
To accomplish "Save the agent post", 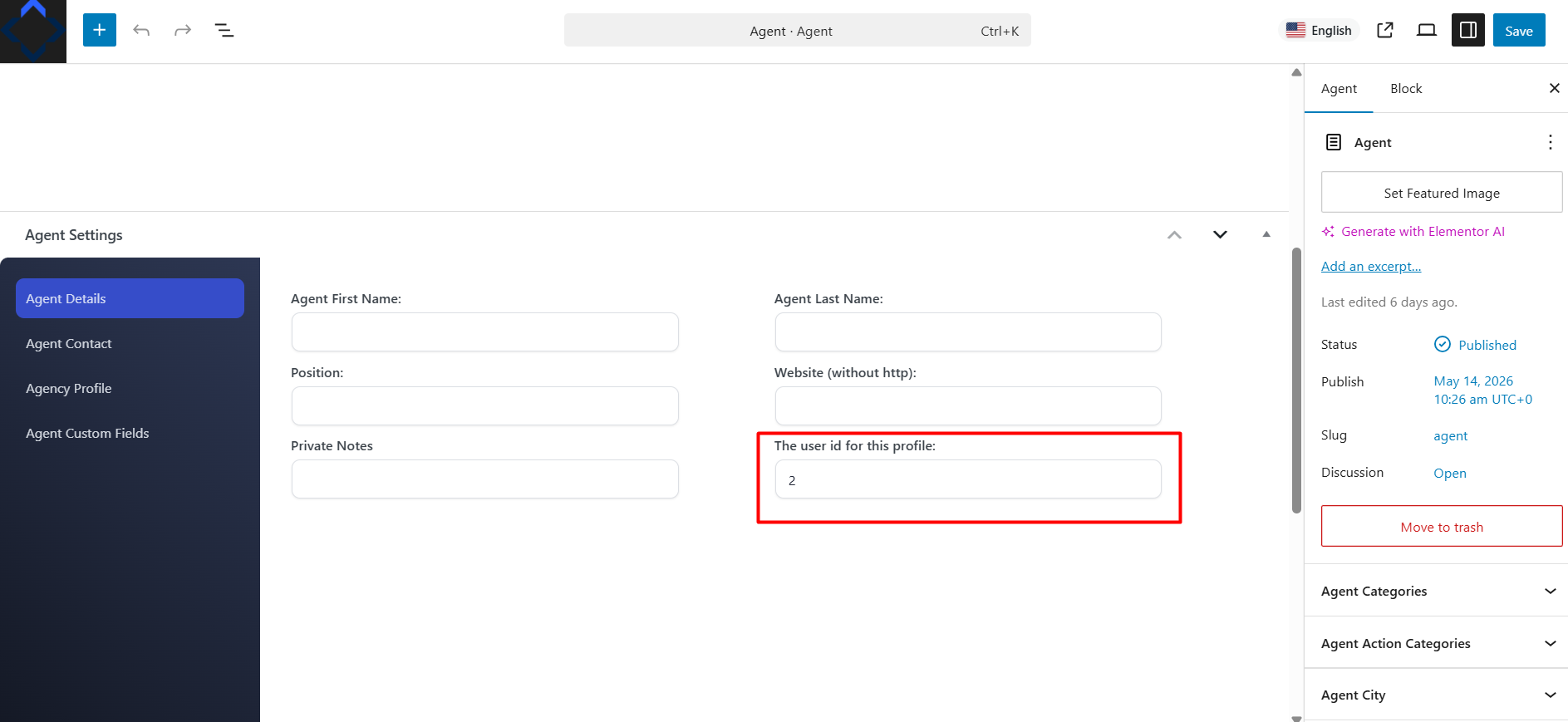I will pyautogui.click(x=1519, y=30).
